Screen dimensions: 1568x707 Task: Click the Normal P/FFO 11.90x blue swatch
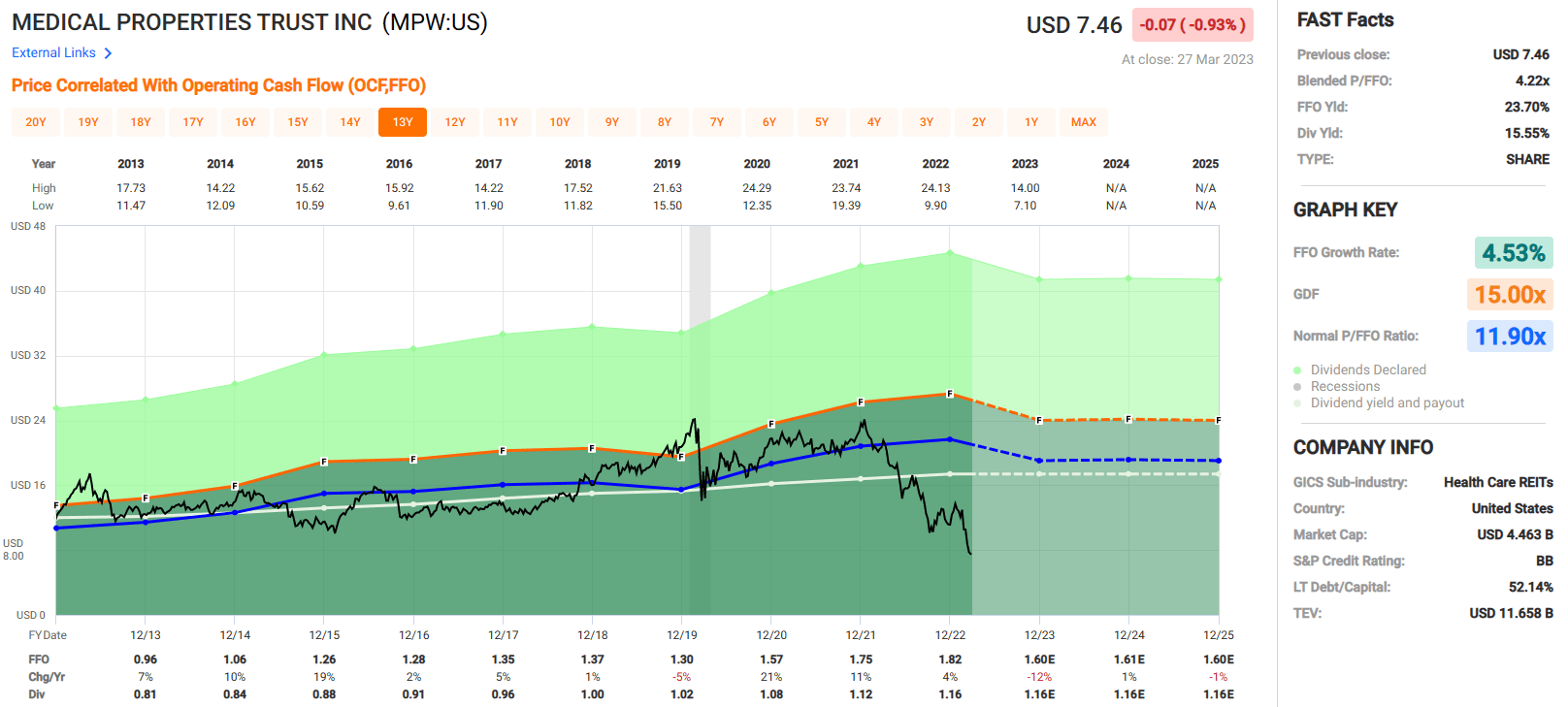1510,337
